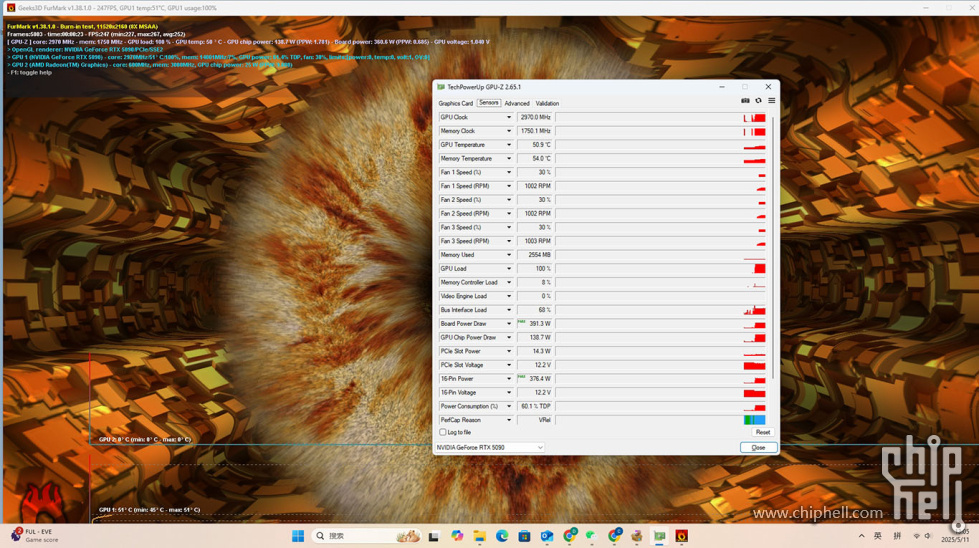
Task: Switch to FurMark via its taskbar icon
Action: point(682,536)
